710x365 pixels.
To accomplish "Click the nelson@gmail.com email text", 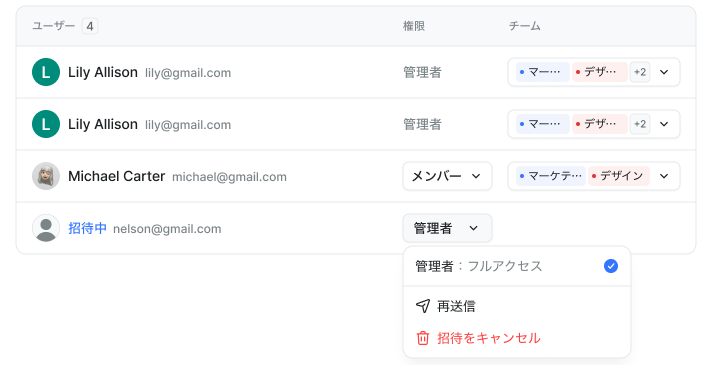I will [x=167, y=229].
